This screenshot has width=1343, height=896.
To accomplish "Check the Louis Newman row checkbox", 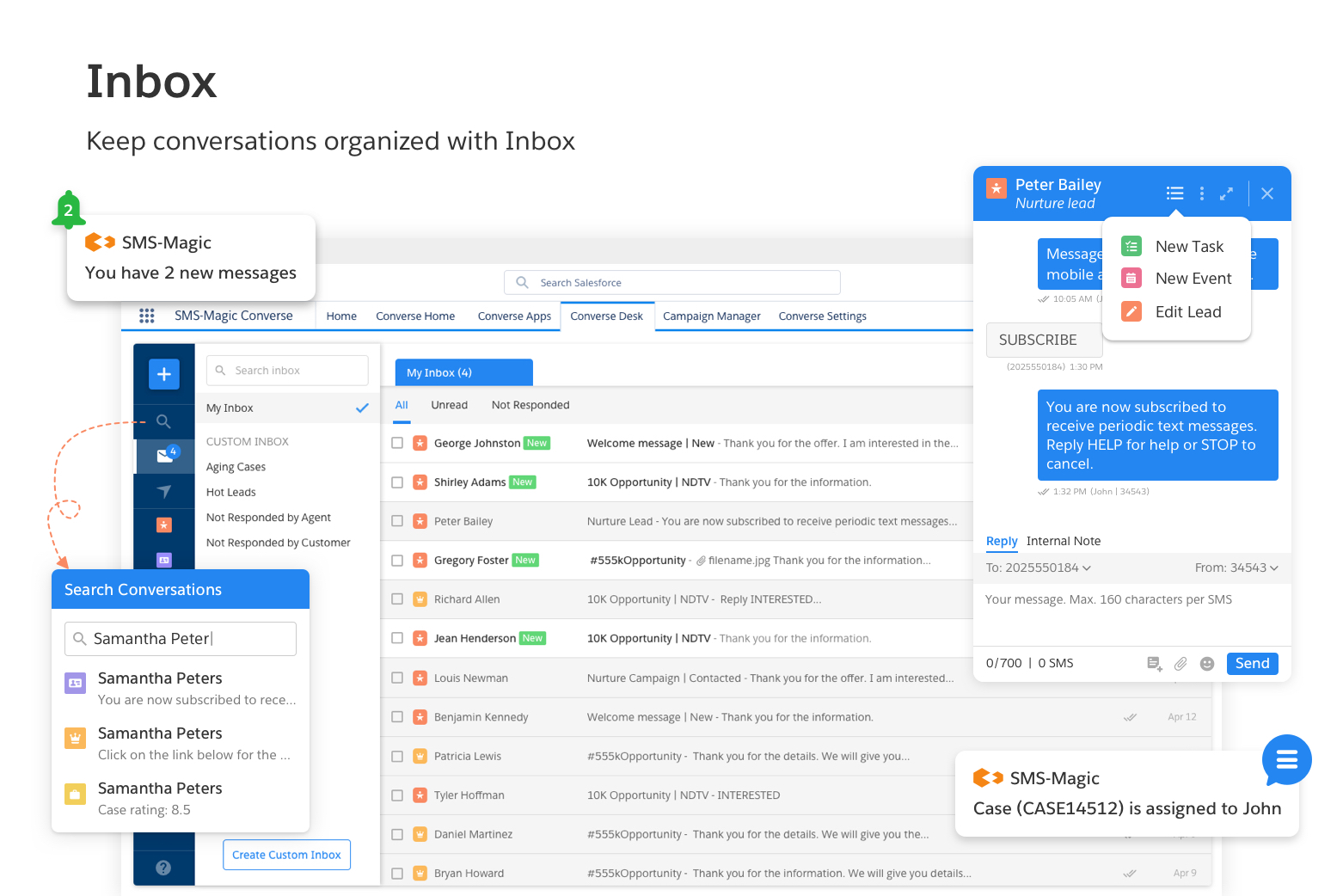I will click(x=397, y=678).
